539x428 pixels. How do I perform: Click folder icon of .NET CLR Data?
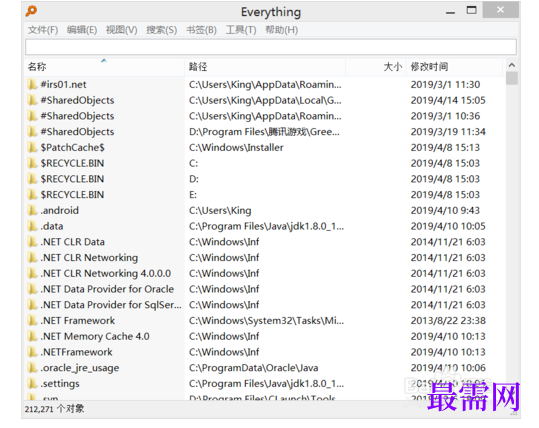click(x=32, y=242)
